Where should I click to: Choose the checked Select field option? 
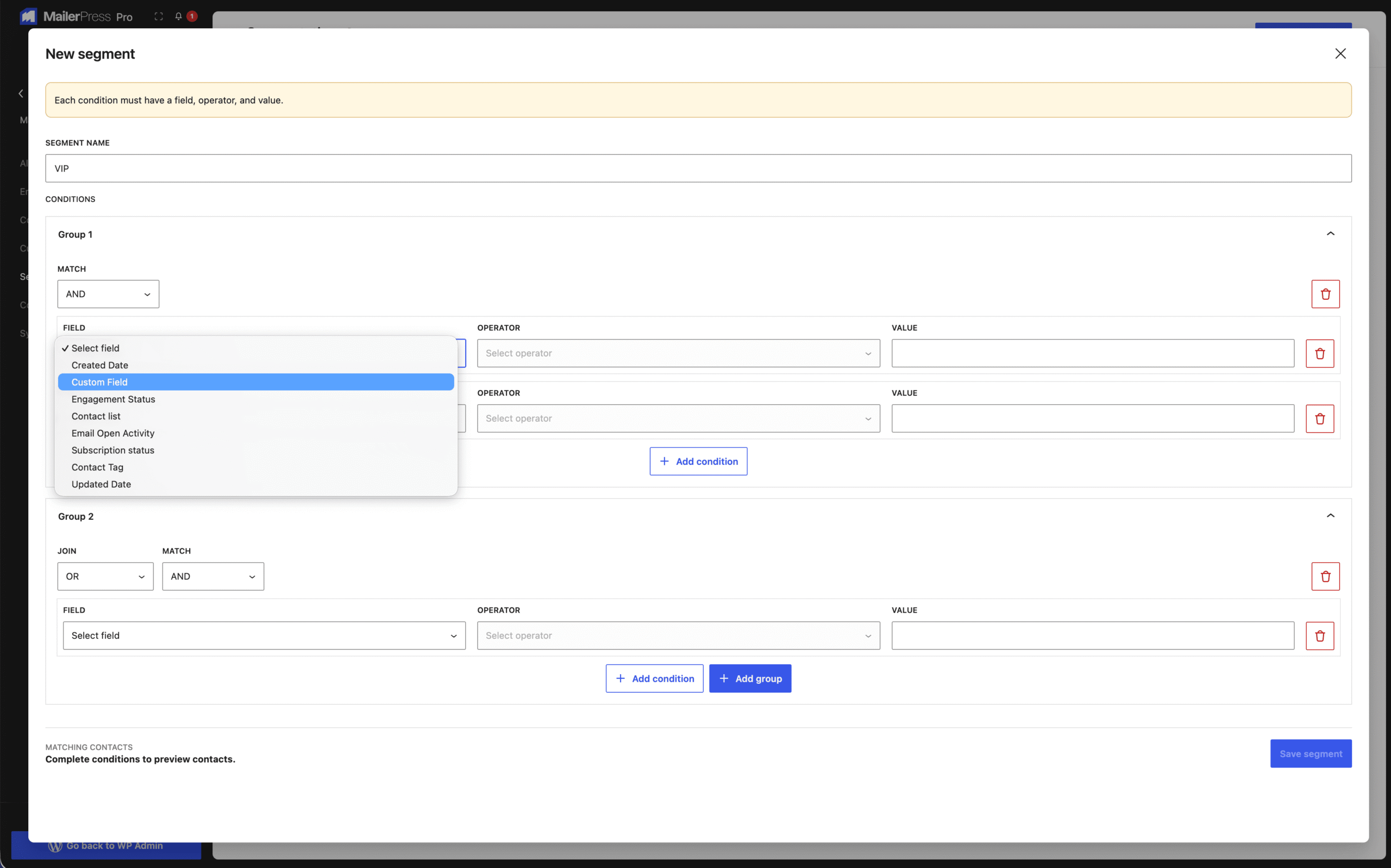tap(255, 348)
